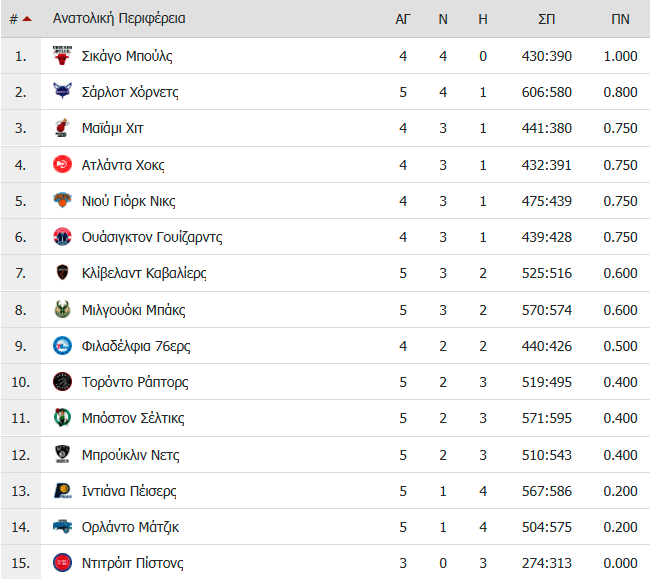Click the Chicago Bulls team logo
Screen dimensions: 650x579
tap(62, 56)
